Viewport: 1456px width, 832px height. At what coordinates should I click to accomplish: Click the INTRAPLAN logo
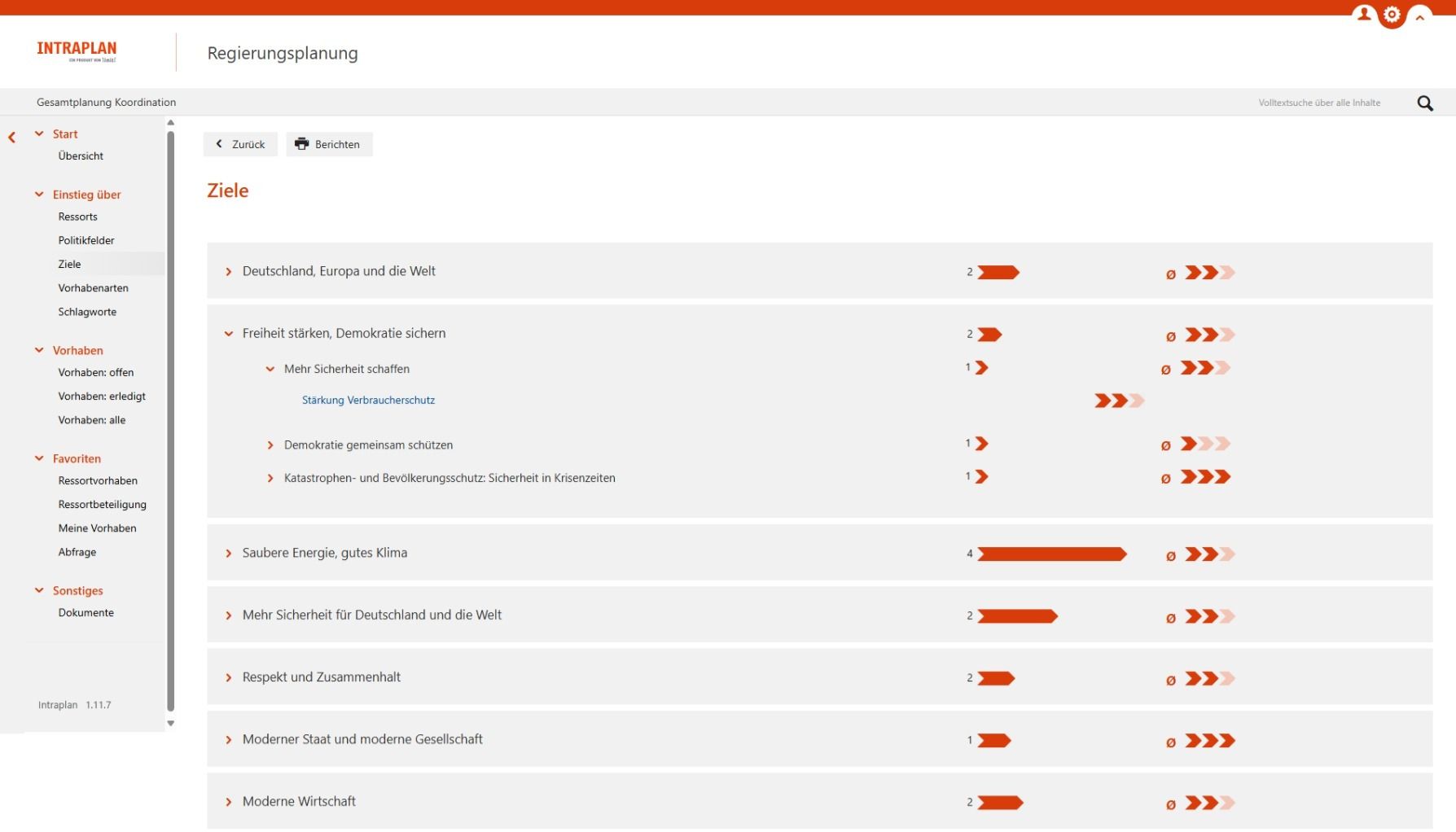[77, 50]
